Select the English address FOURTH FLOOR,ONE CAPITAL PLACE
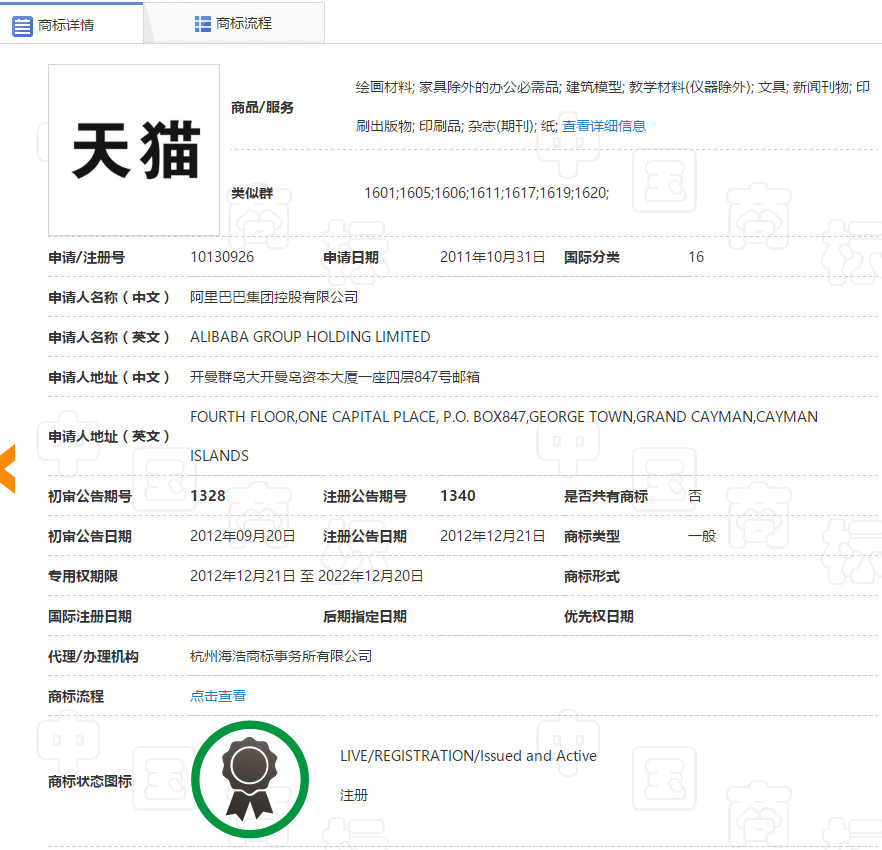882x850 pixels. (x=313, y=417)
